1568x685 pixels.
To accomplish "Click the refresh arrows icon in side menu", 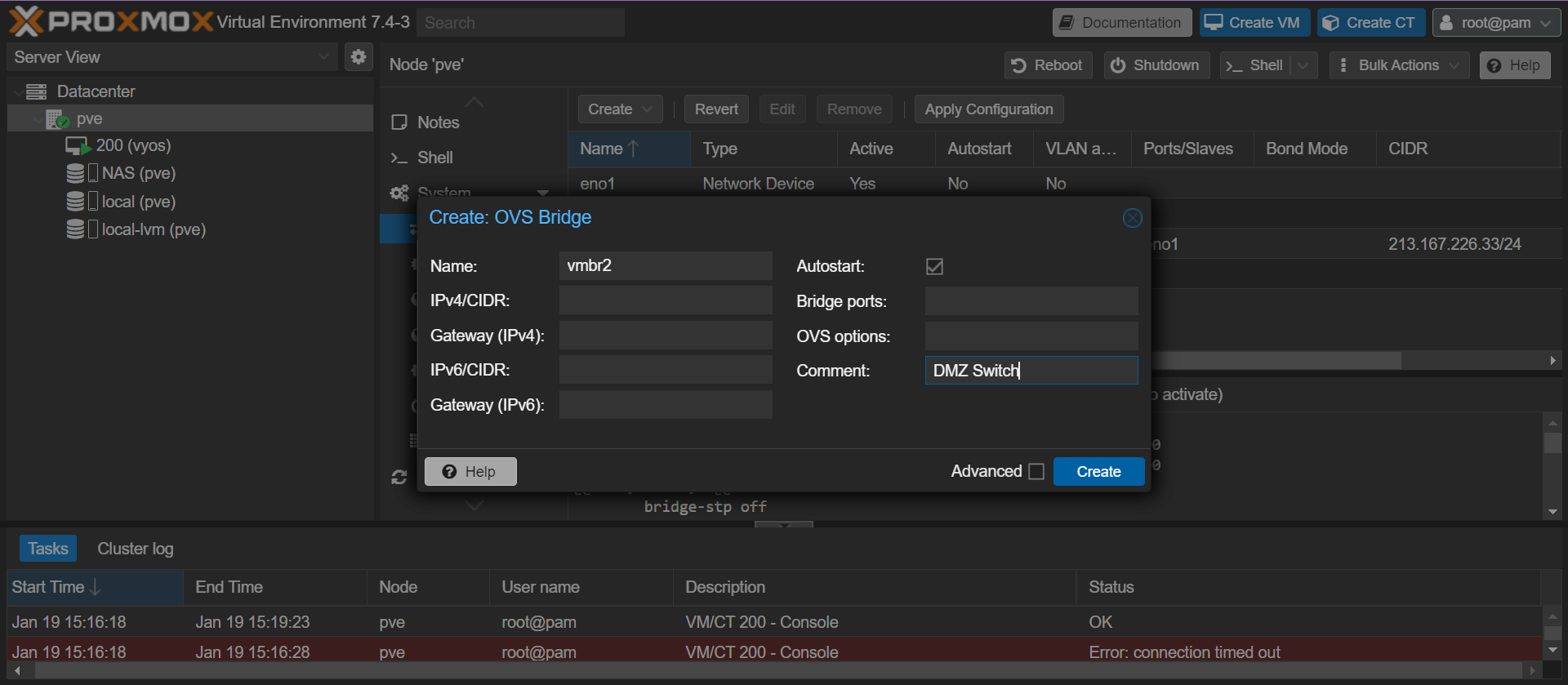I will [399, 478].
